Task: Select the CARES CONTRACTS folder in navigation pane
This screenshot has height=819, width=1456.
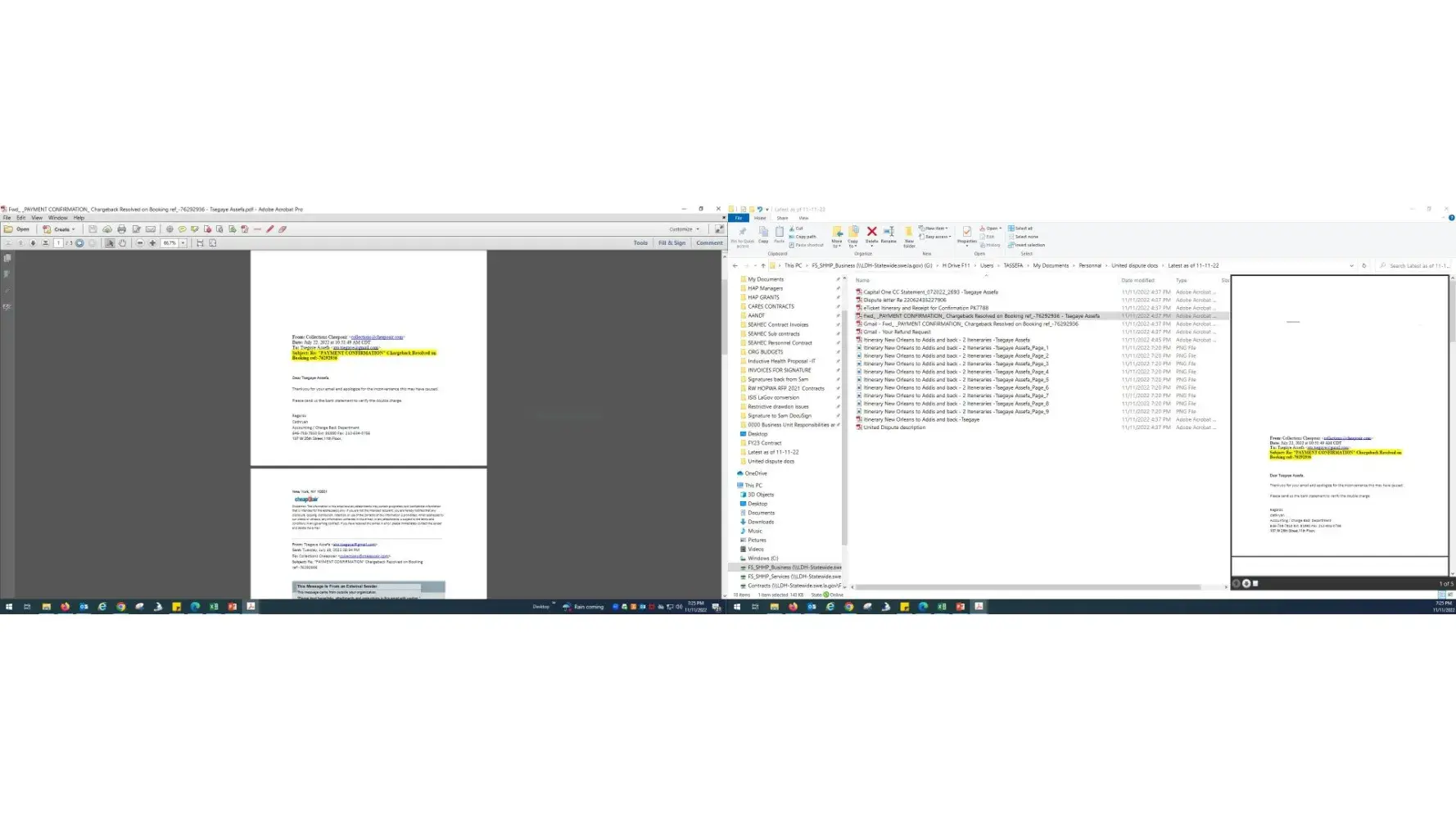Action: (x=771, y=306)
